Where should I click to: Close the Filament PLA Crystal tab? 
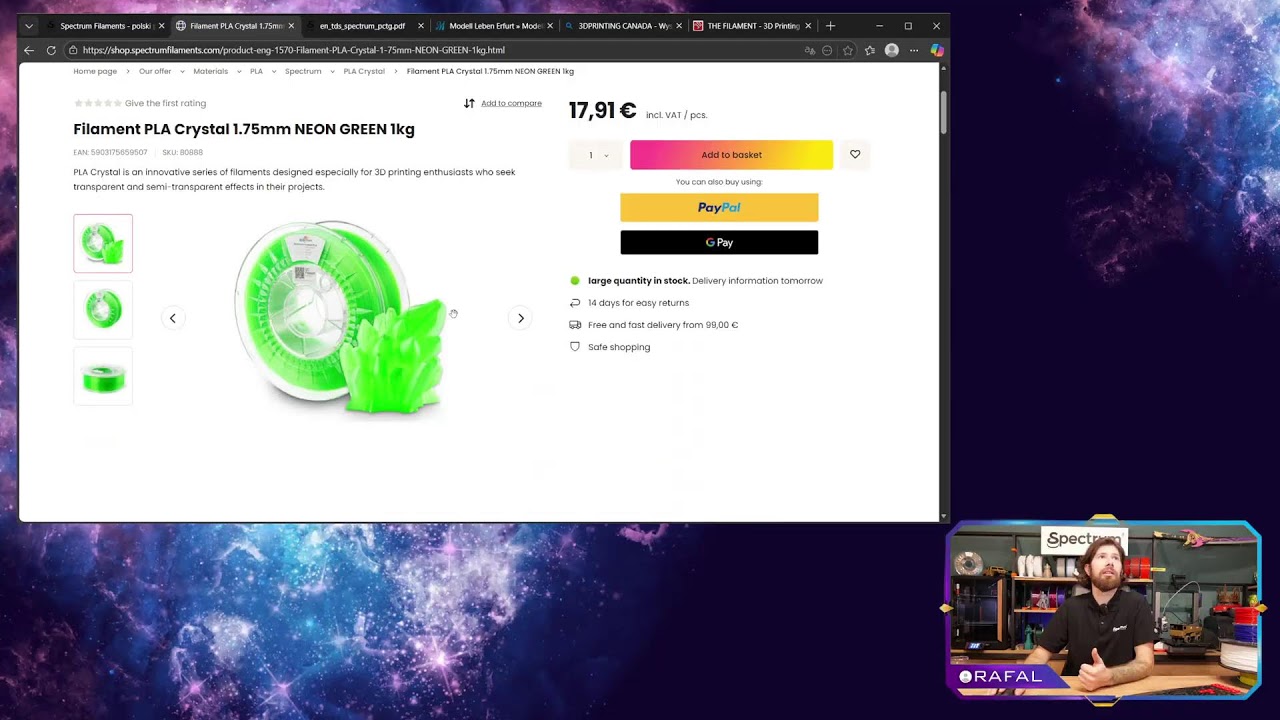pos(291,26)
